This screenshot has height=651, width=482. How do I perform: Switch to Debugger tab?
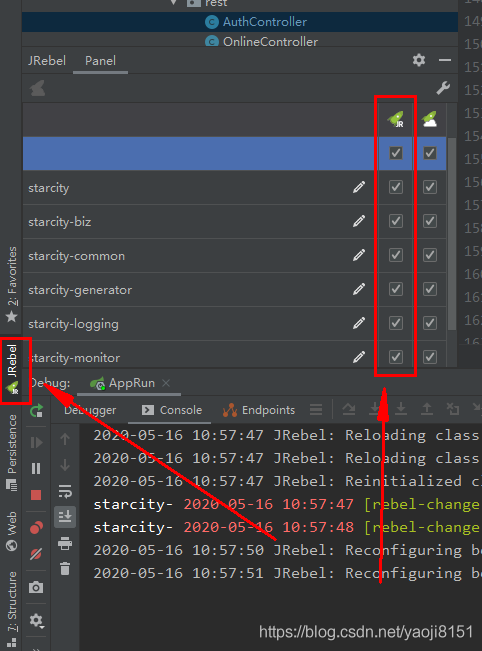coord(90,410)
